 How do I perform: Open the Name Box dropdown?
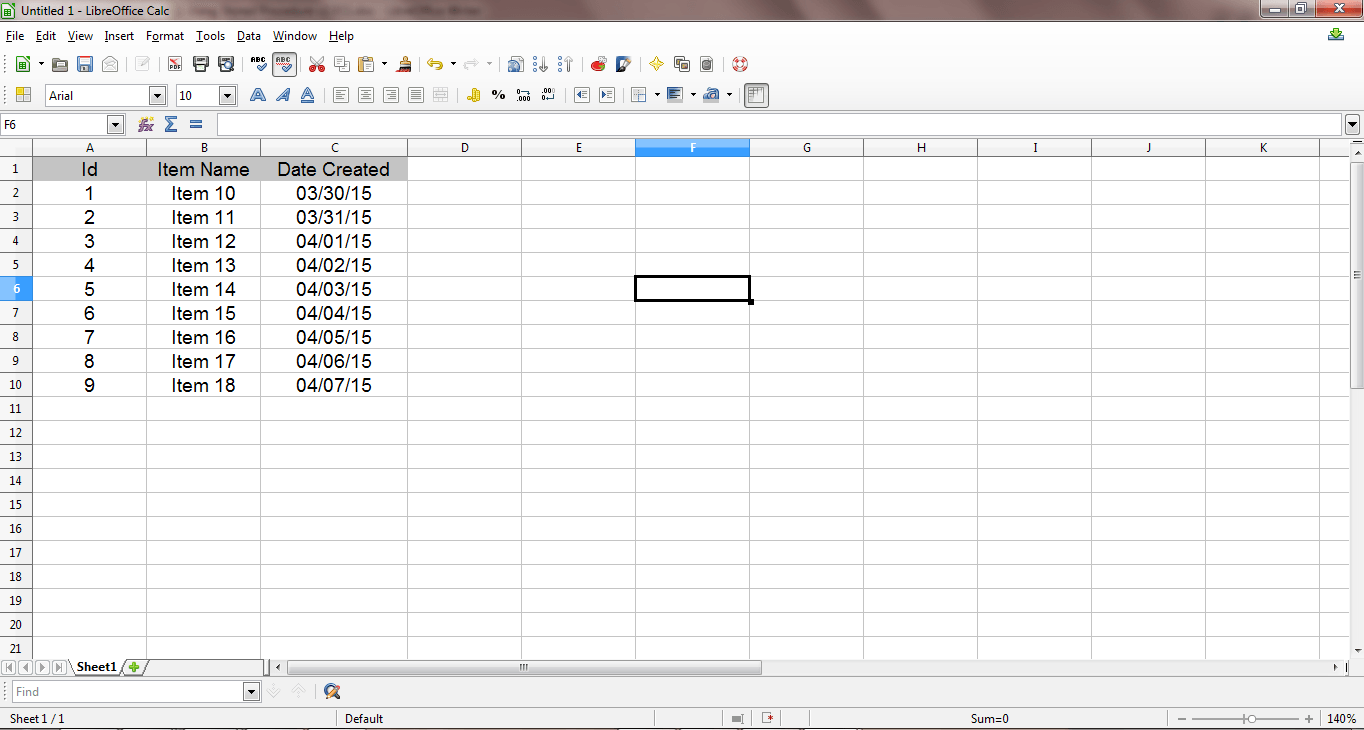tap(115, 124)
